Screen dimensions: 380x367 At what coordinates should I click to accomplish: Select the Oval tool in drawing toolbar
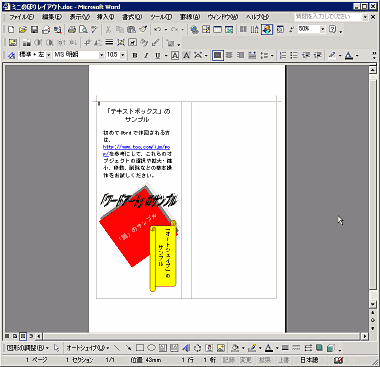[x=151, y=348]
